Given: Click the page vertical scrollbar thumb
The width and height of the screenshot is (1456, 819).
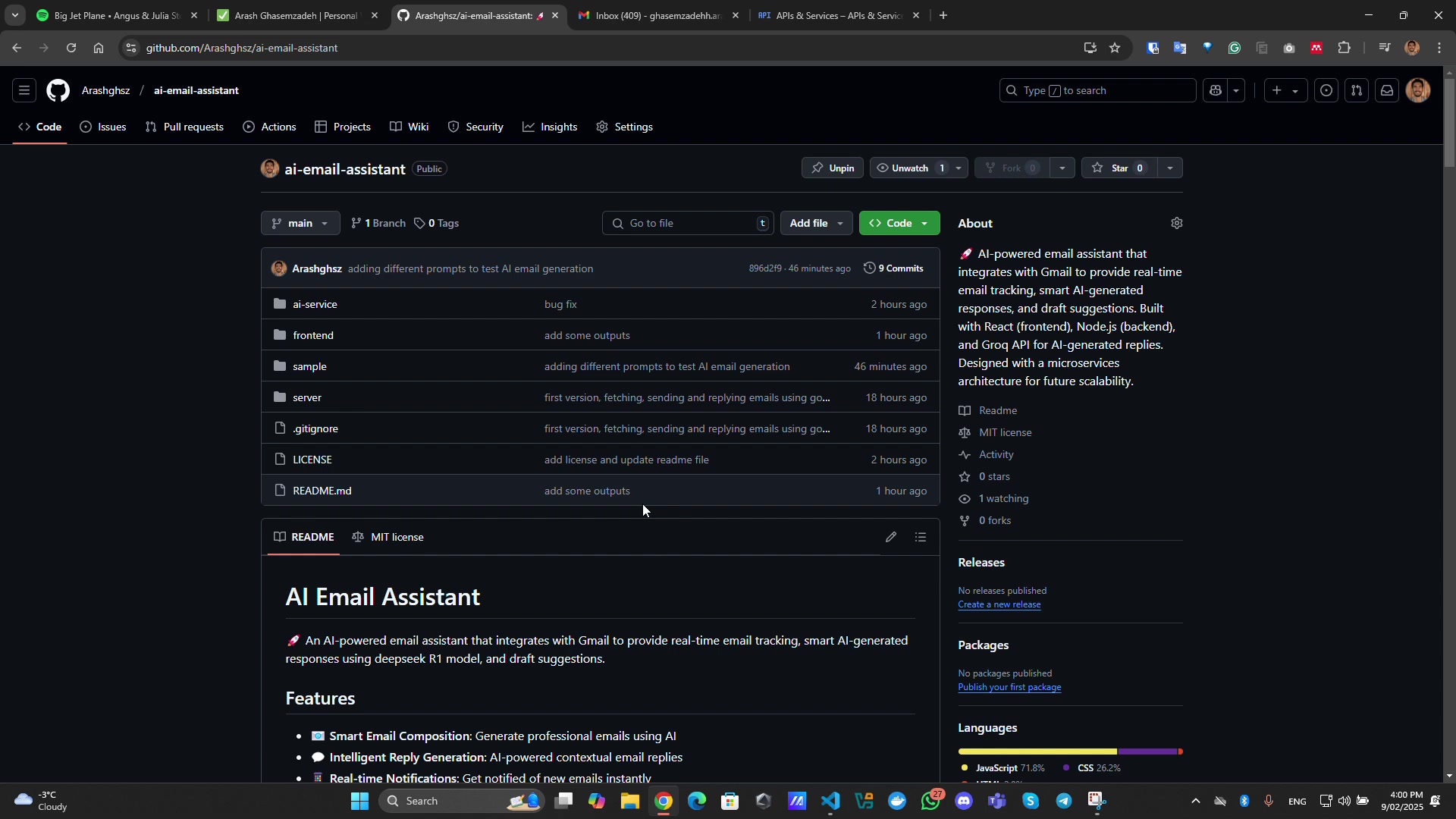Looking at the screenshot, I should [1449, 123].
